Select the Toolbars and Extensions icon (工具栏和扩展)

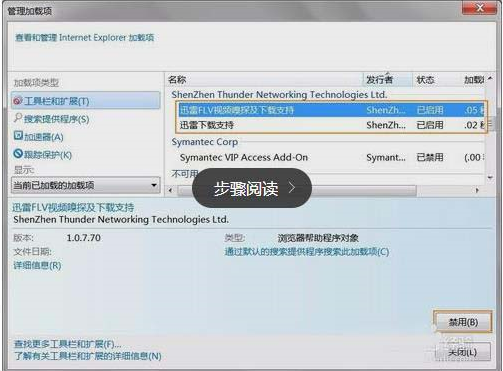pyautogui.click(x=18, y=100)
